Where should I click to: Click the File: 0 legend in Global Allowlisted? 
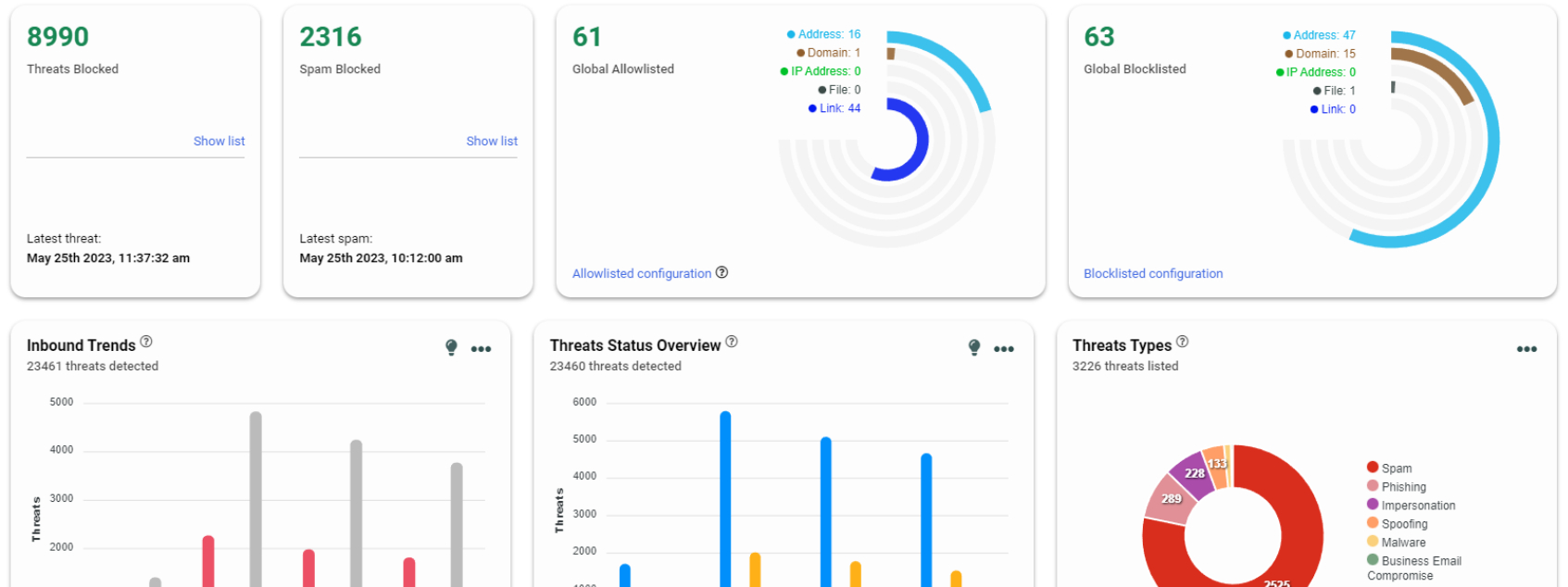(x=839, y=90)
